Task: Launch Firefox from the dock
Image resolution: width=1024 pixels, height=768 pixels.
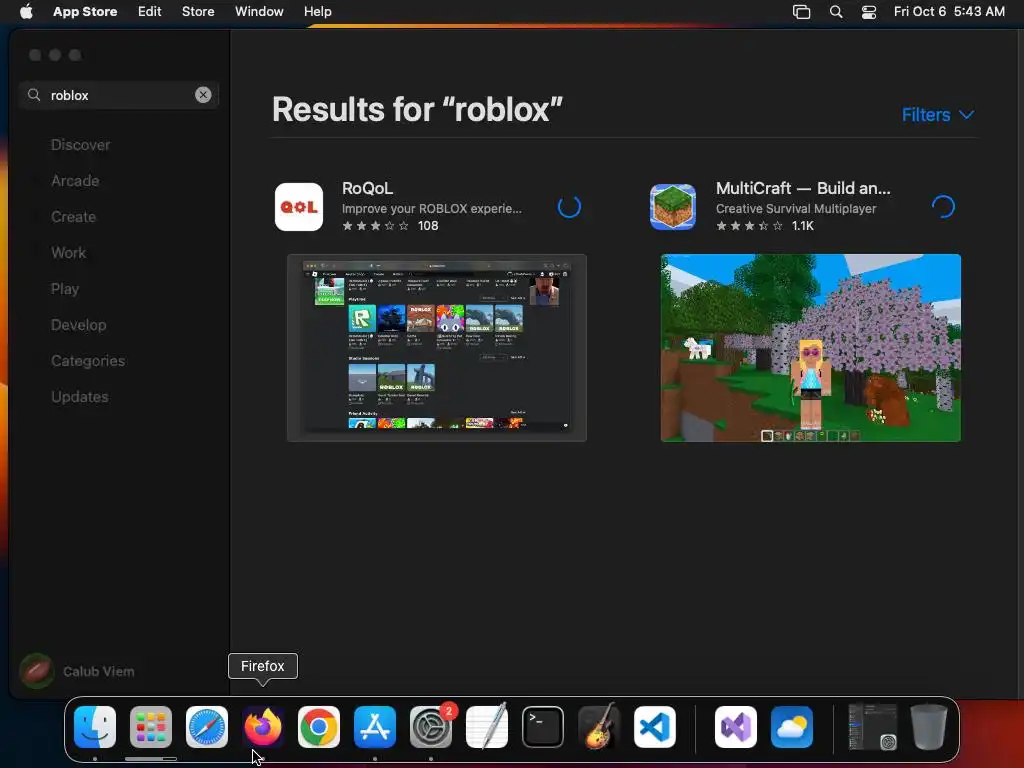Action: click(x=263, y=727)
